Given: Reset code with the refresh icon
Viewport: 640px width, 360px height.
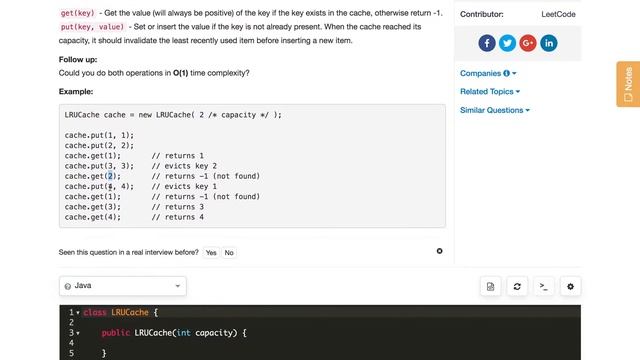Looking at the screenshot, I should 517,287.
